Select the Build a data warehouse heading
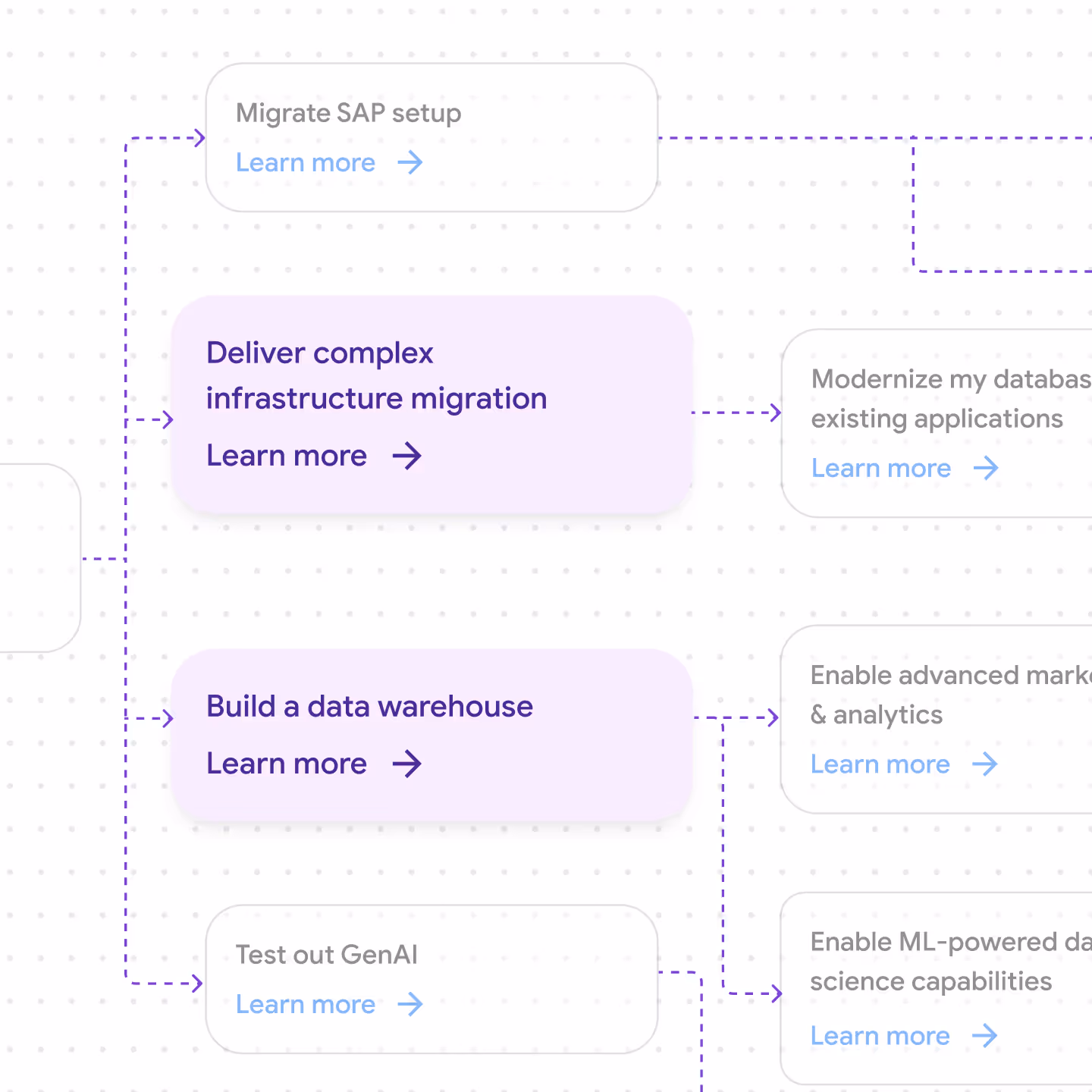Image resolution: width=1092 pixels, height=1092 pixels. click(x=370, y=706)
